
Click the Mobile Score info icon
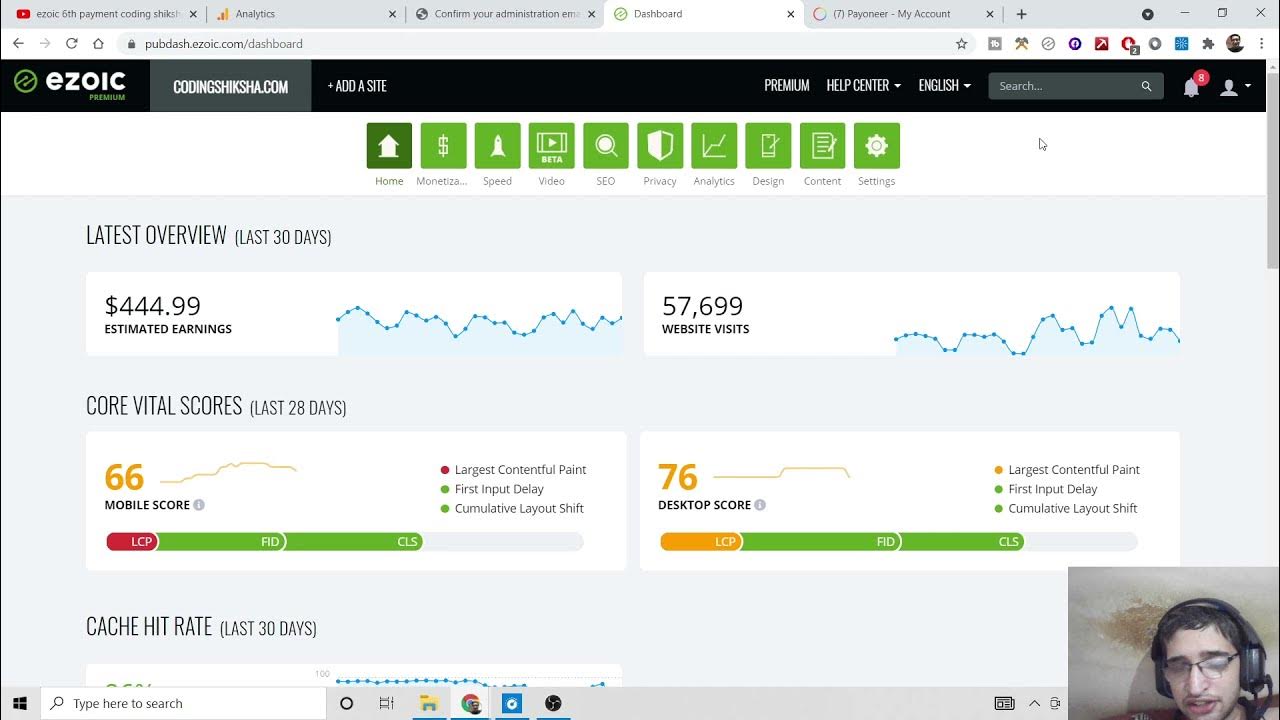click(199, 505)
